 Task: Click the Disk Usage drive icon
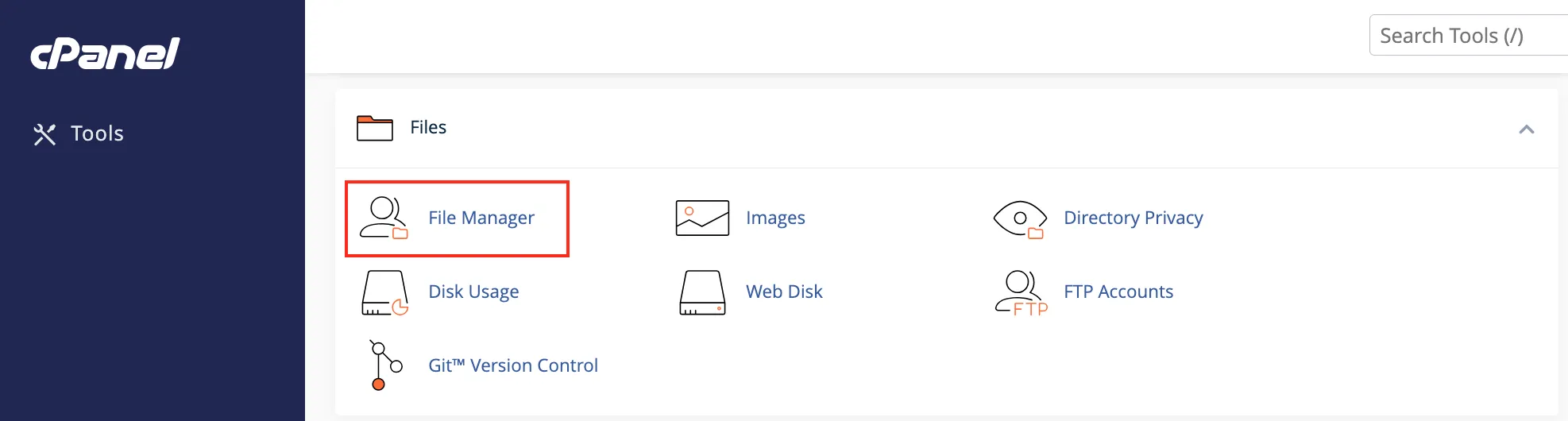(x=384, y=292)
